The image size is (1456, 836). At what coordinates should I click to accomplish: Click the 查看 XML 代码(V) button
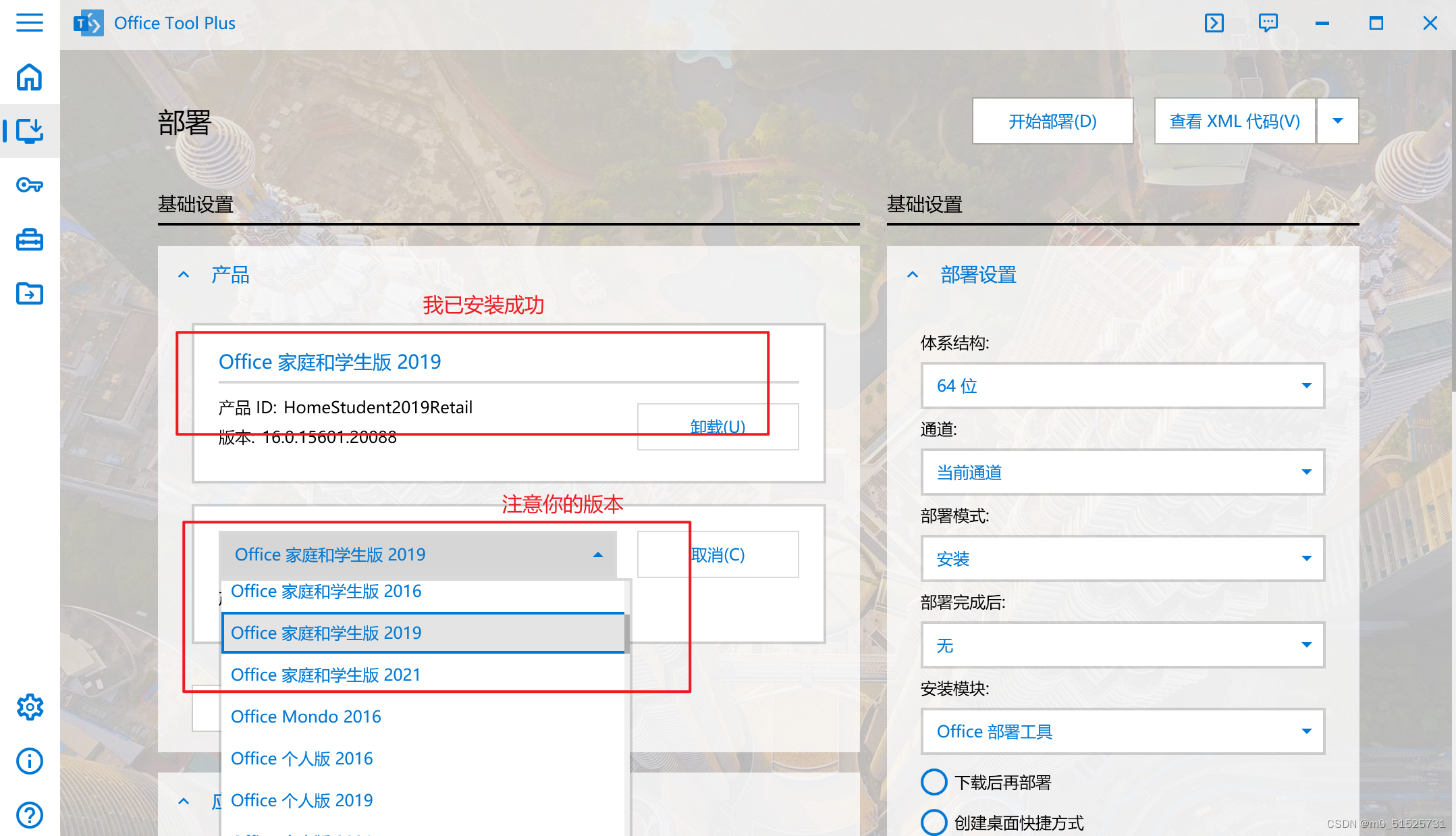point(1235,121)
